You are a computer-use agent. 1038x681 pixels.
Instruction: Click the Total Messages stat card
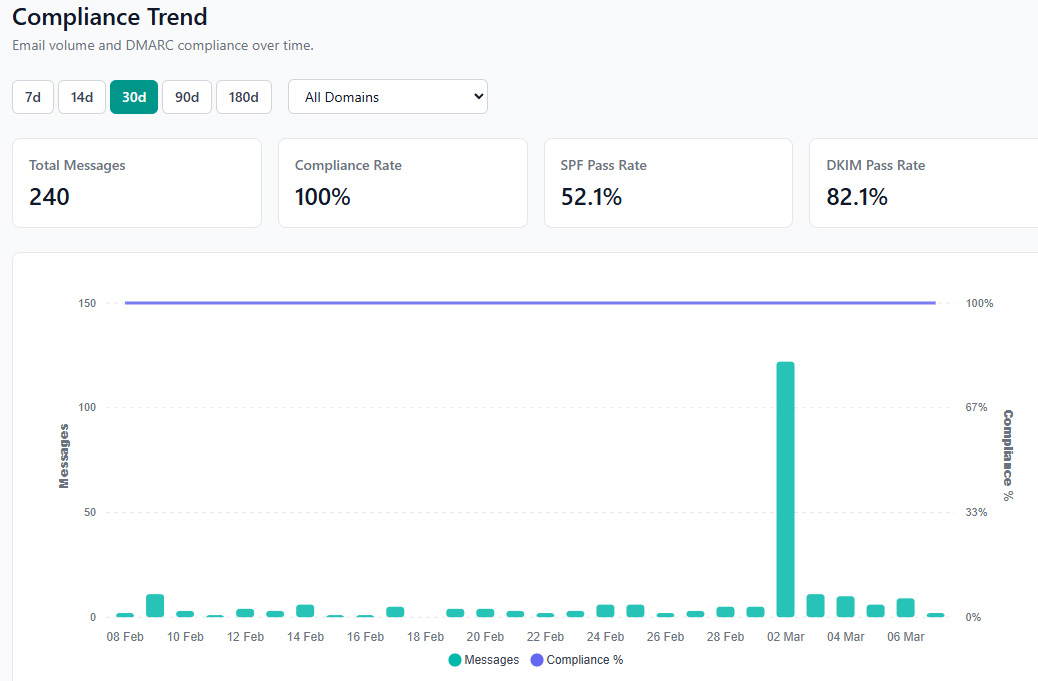tap(137, 183)
